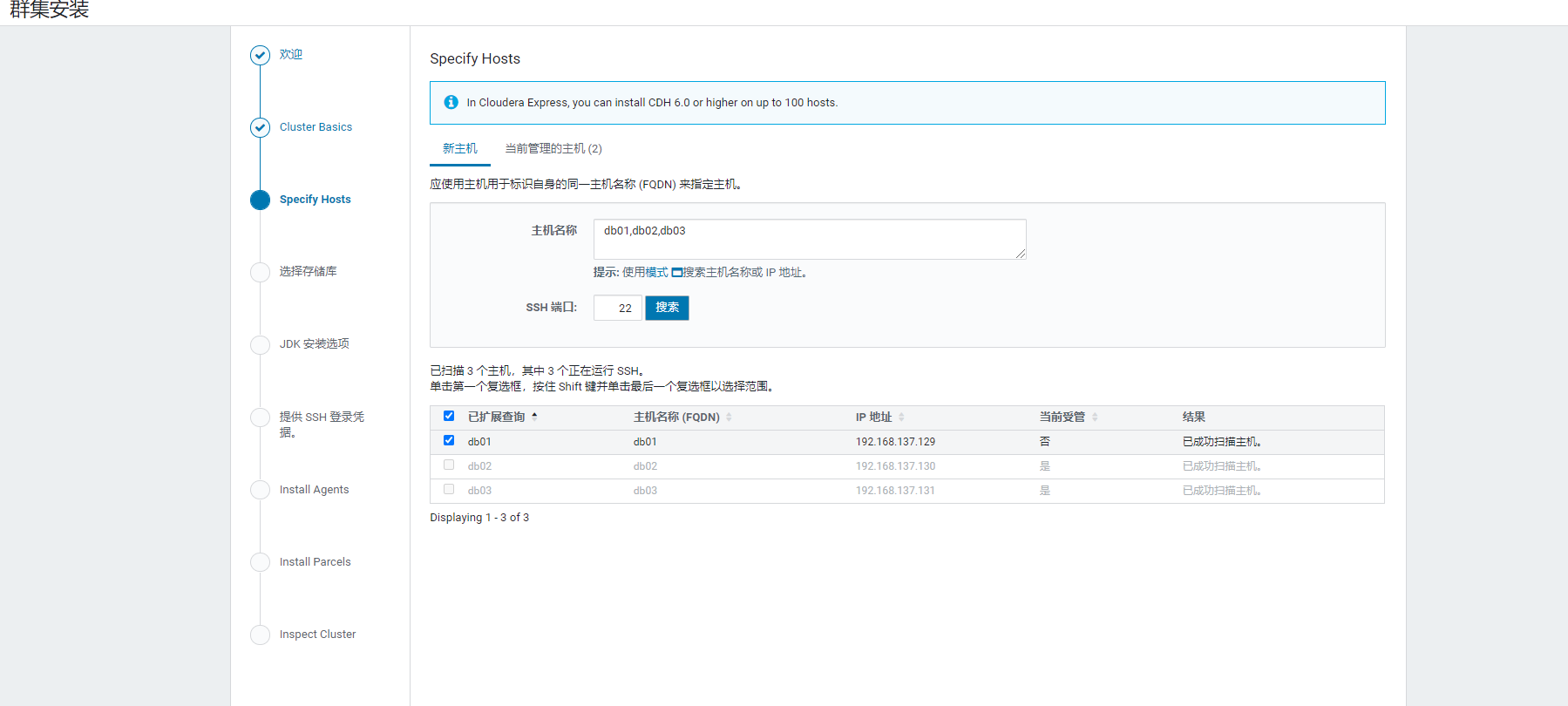1568x706 pixels.
Task: Click the Displaying 1 - 3 of 3 text
Action: 479,518
